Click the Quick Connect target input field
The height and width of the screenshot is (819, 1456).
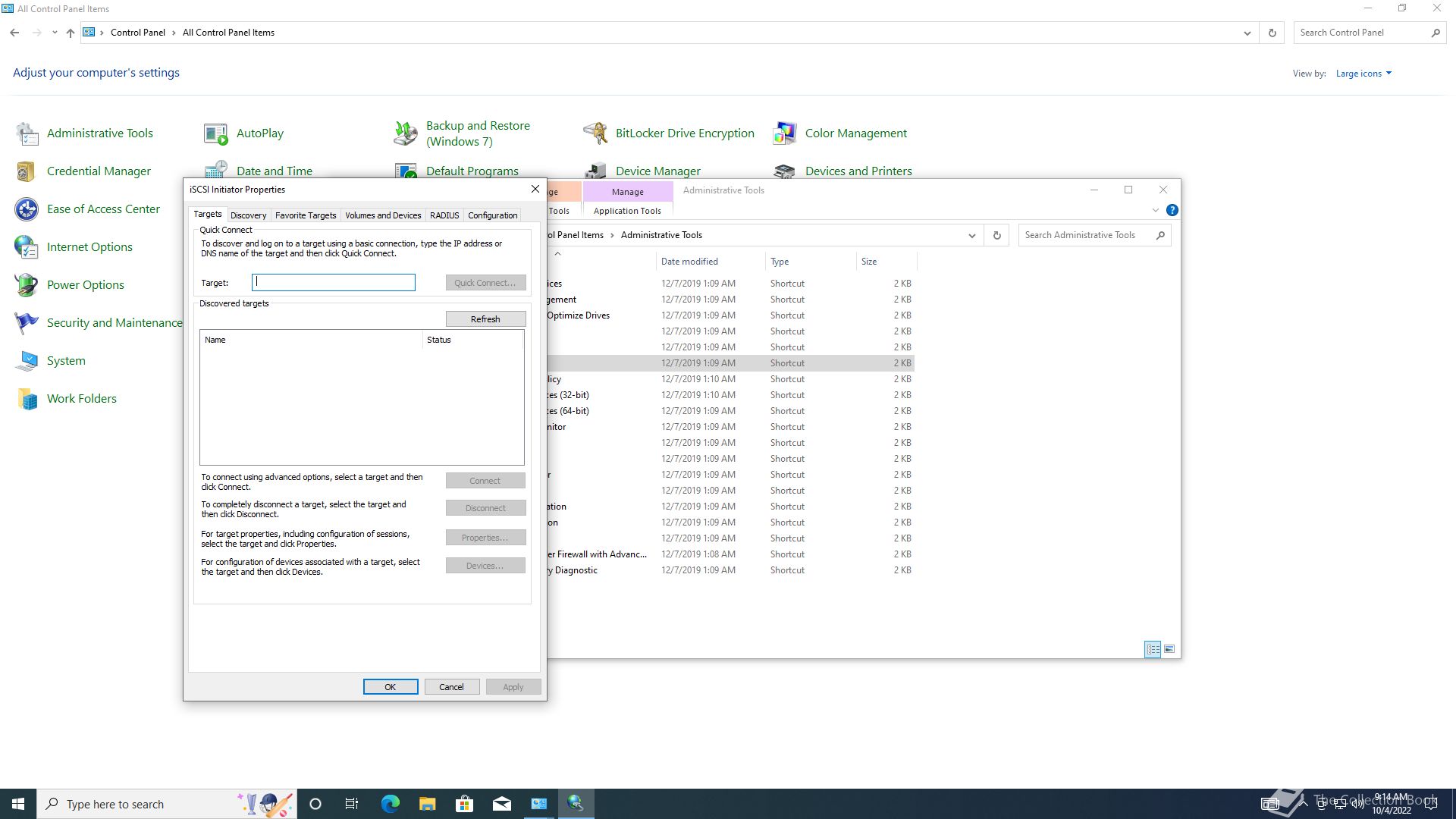(334, 283)
